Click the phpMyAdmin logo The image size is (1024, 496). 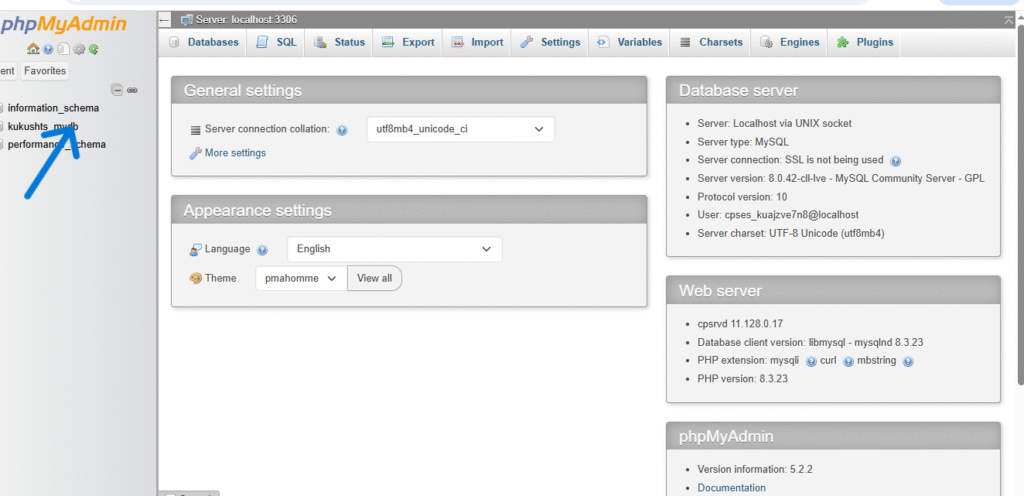coord(63,25)
